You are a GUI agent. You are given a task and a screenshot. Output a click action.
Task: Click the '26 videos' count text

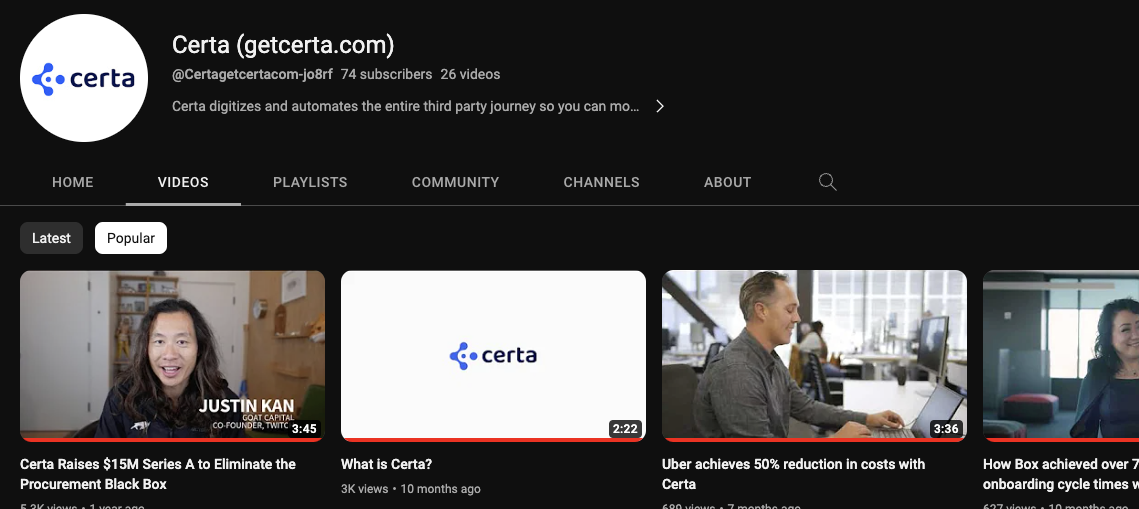coord(470,74)
